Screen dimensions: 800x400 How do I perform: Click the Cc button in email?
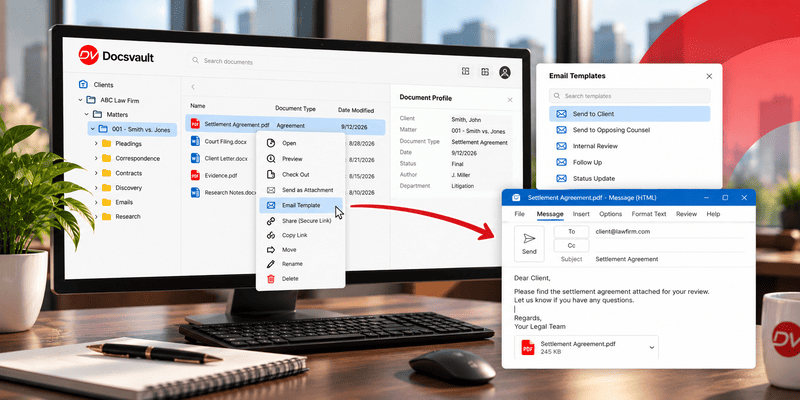tap(571, 245)
